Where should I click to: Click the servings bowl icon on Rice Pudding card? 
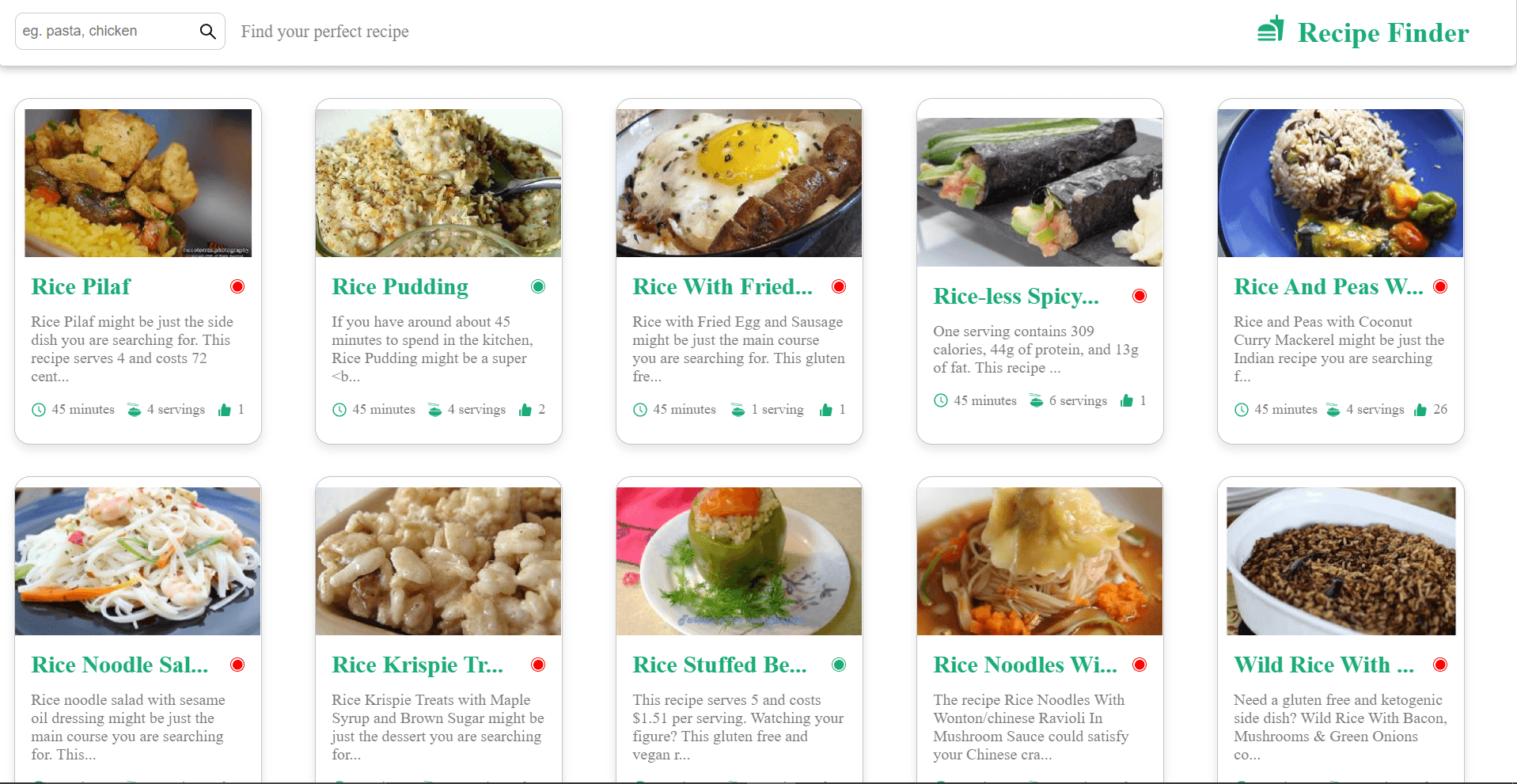tap(434, 410)
